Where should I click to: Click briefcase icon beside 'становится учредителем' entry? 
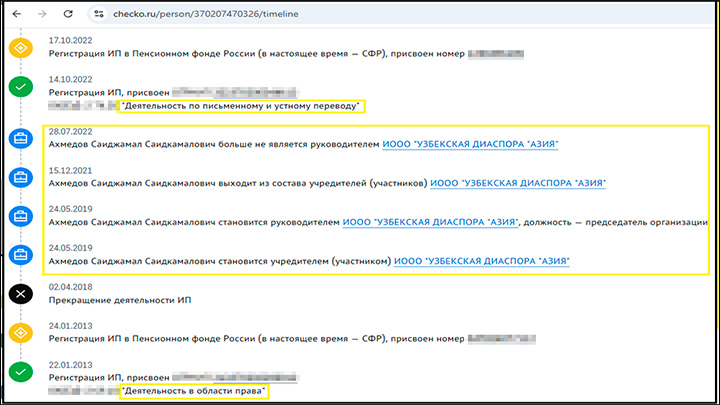point(20,254)
